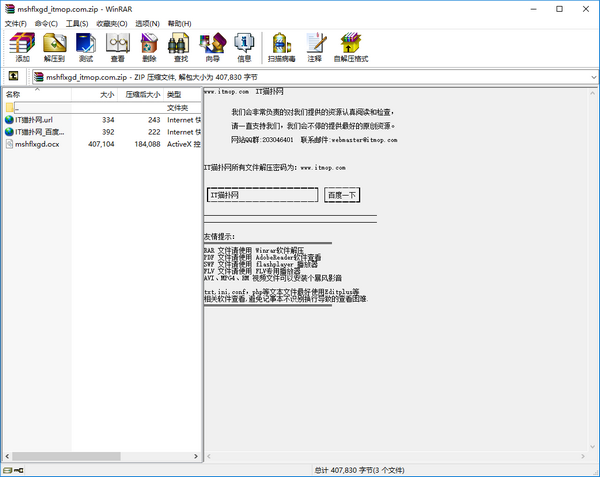600x477 pixels.
Task: Sort by the 类型 column header
Action: click(183, 94)
